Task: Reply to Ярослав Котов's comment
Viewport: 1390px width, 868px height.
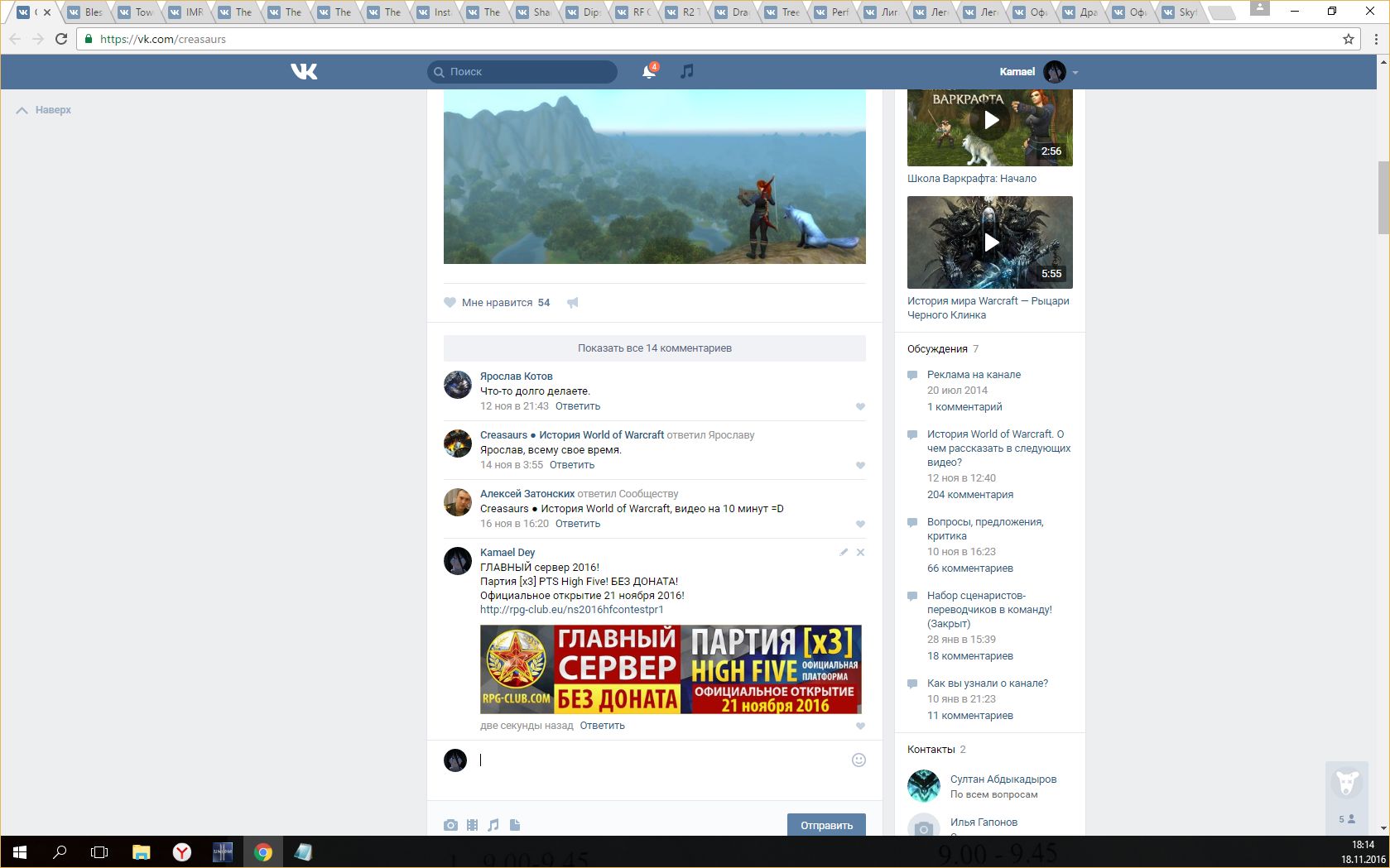Action: click(x=578, y=406)
